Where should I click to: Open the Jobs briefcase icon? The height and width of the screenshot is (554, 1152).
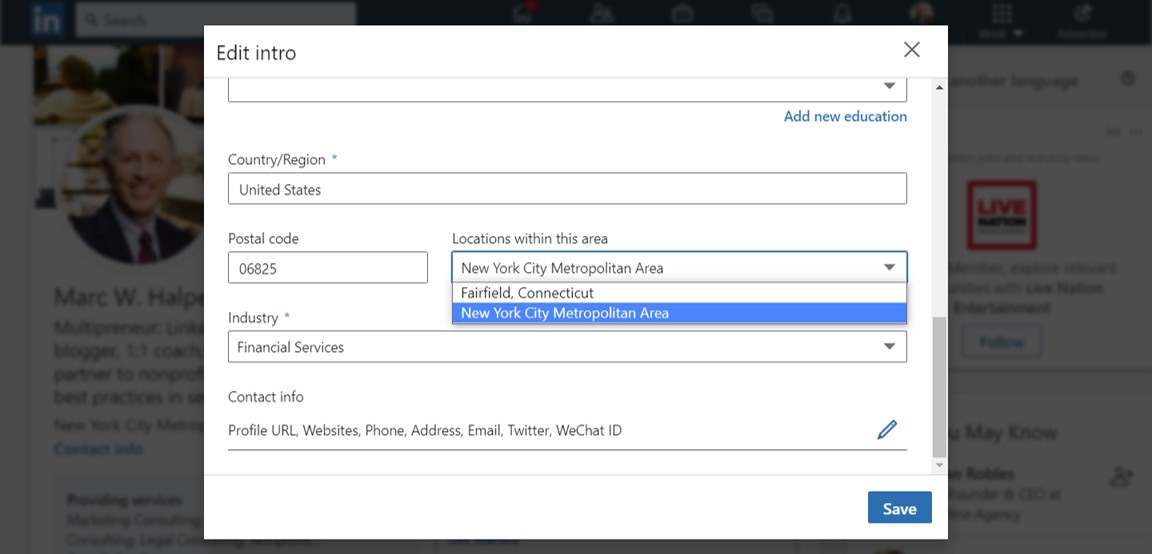point(682,14)
